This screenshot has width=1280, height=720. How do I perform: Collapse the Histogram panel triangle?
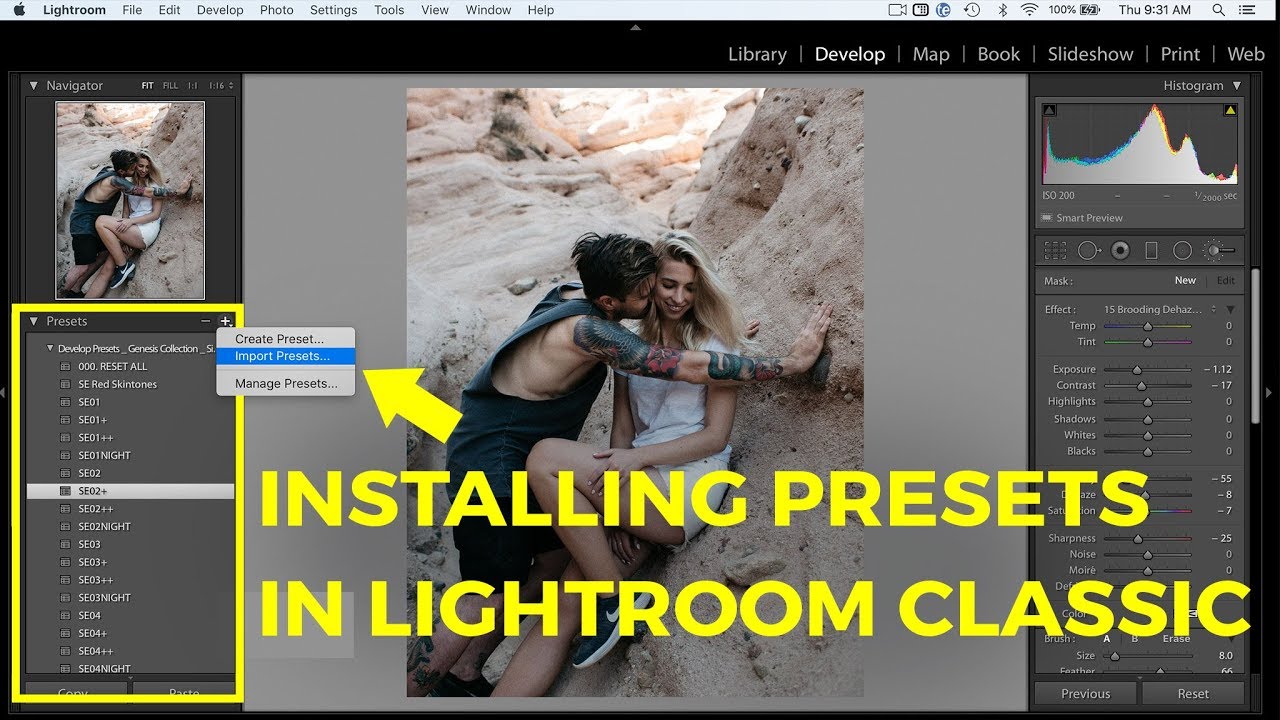tap(1237, 86)
